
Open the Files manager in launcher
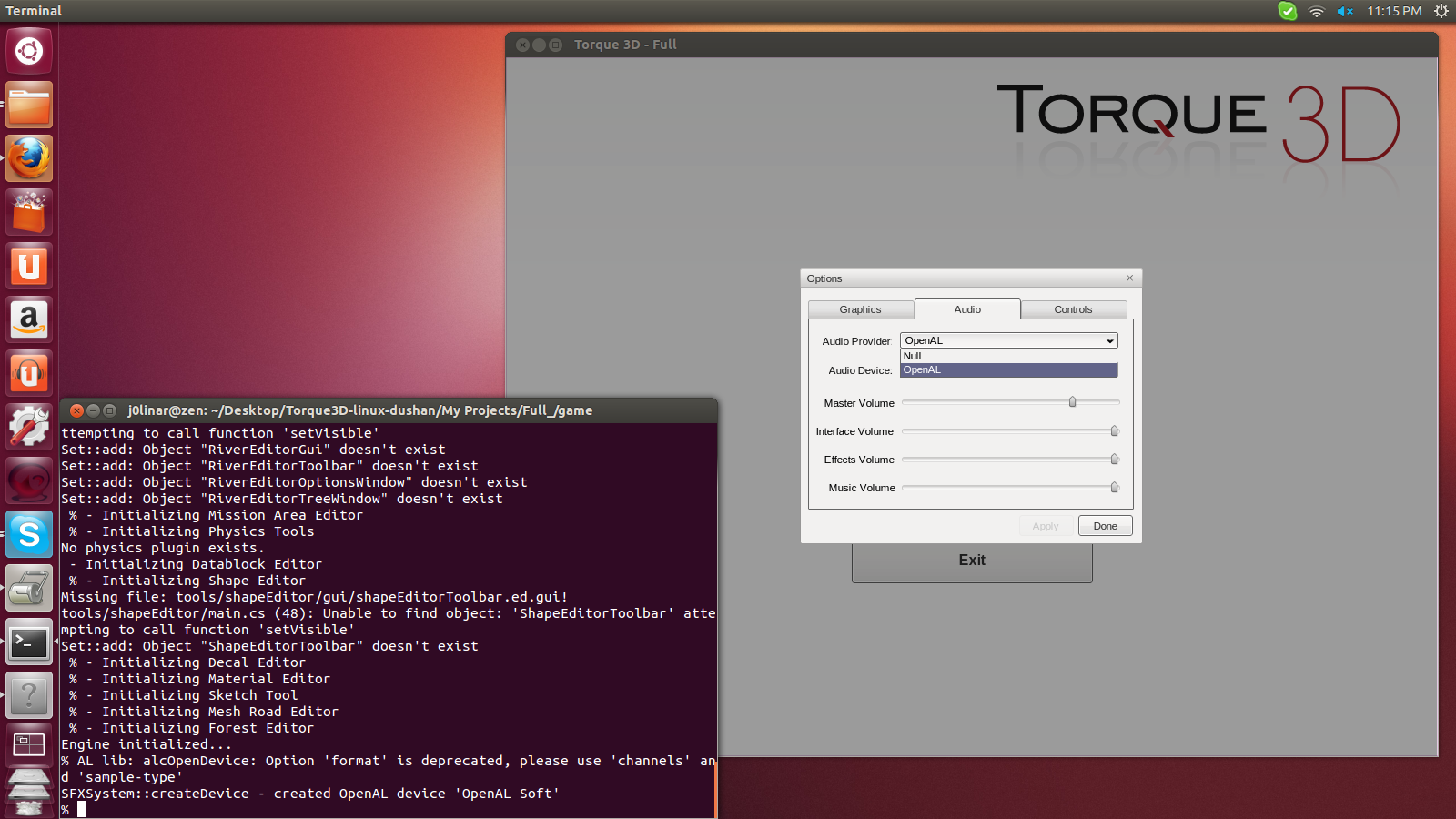[x=29, y=105]
